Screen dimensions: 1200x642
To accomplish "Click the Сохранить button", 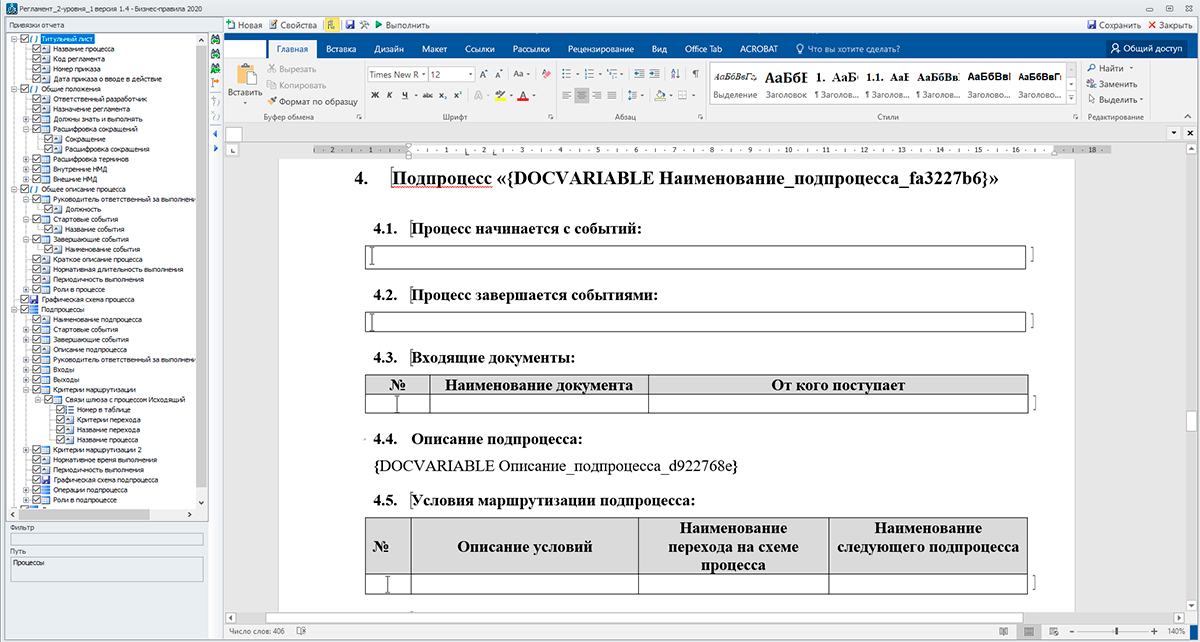I will pyautogui.click(x=1113, y=25).
